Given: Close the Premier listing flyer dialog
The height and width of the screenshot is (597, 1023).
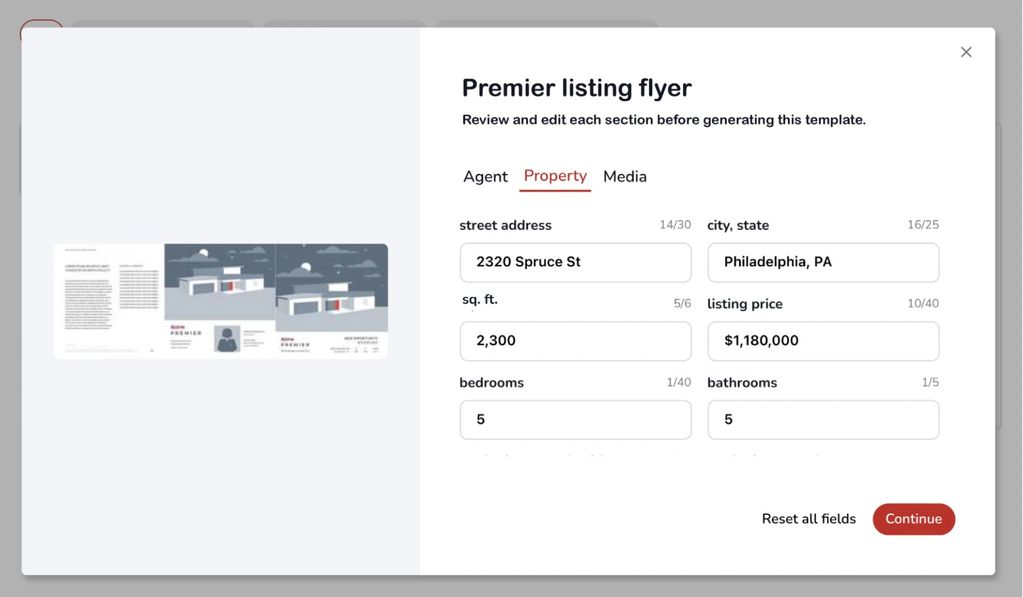Looking at the screenshot, I should pyautogui.click(x=966, y=52).
